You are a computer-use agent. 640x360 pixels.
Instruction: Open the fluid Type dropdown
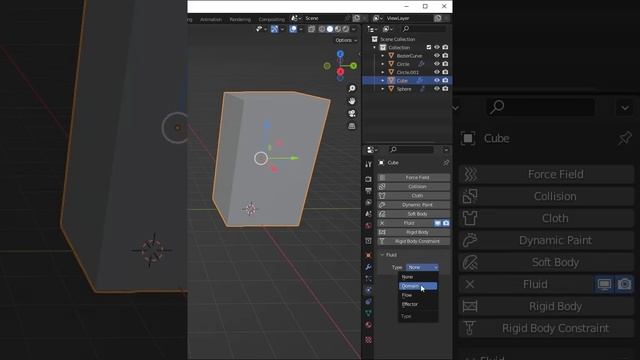click(422, 267)
